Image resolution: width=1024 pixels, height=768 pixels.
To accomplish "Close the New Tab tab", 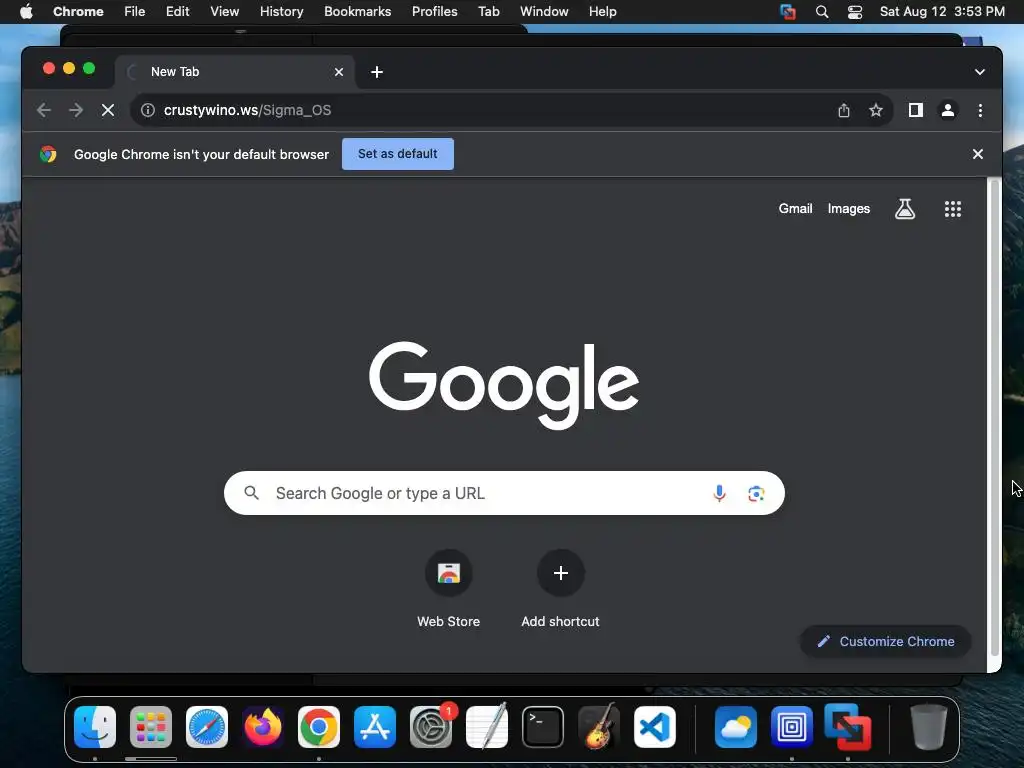I will point(339,72).
